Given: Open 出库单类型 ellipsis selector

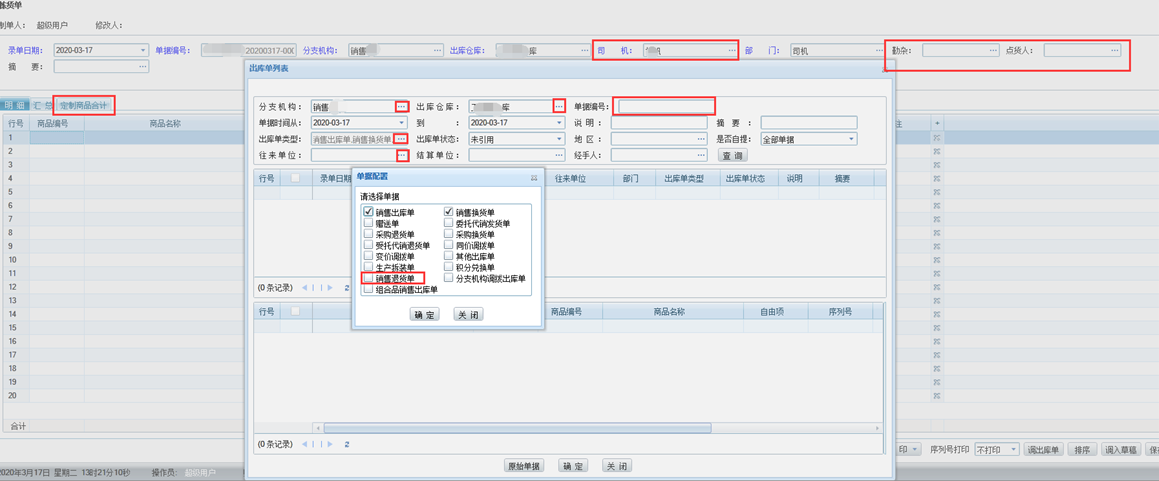Looking at the screenshot, I should (x=401, y=139).
